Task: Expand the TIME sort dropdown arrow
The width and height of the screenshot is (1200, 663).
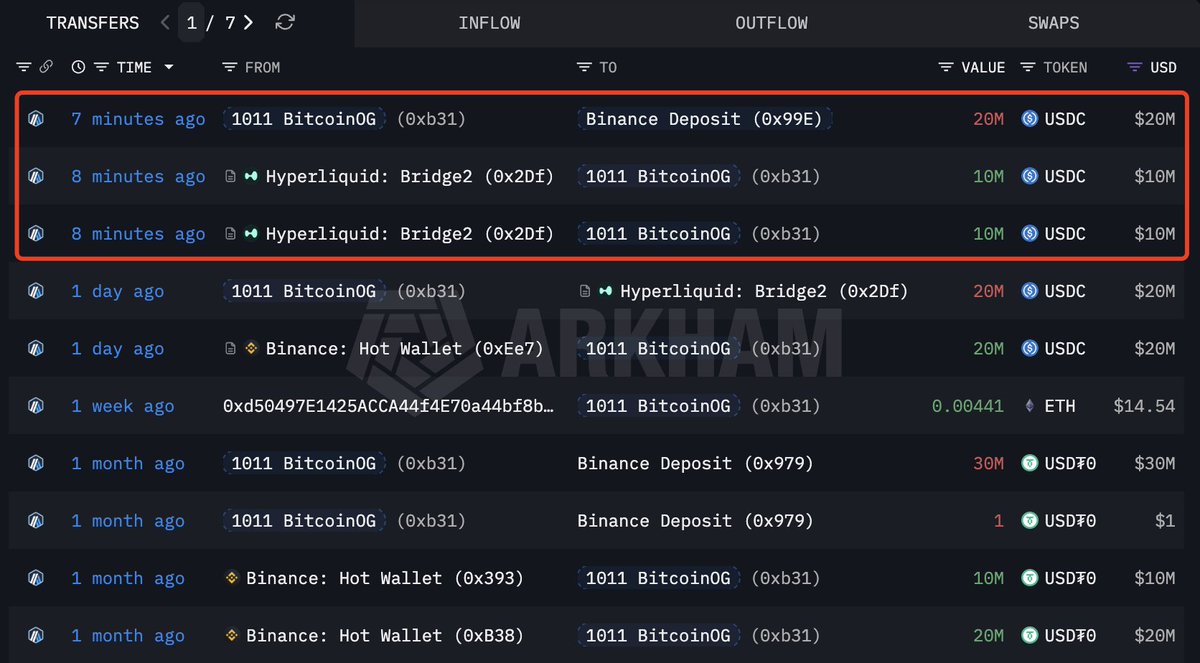Action: (x=168, y=67)
